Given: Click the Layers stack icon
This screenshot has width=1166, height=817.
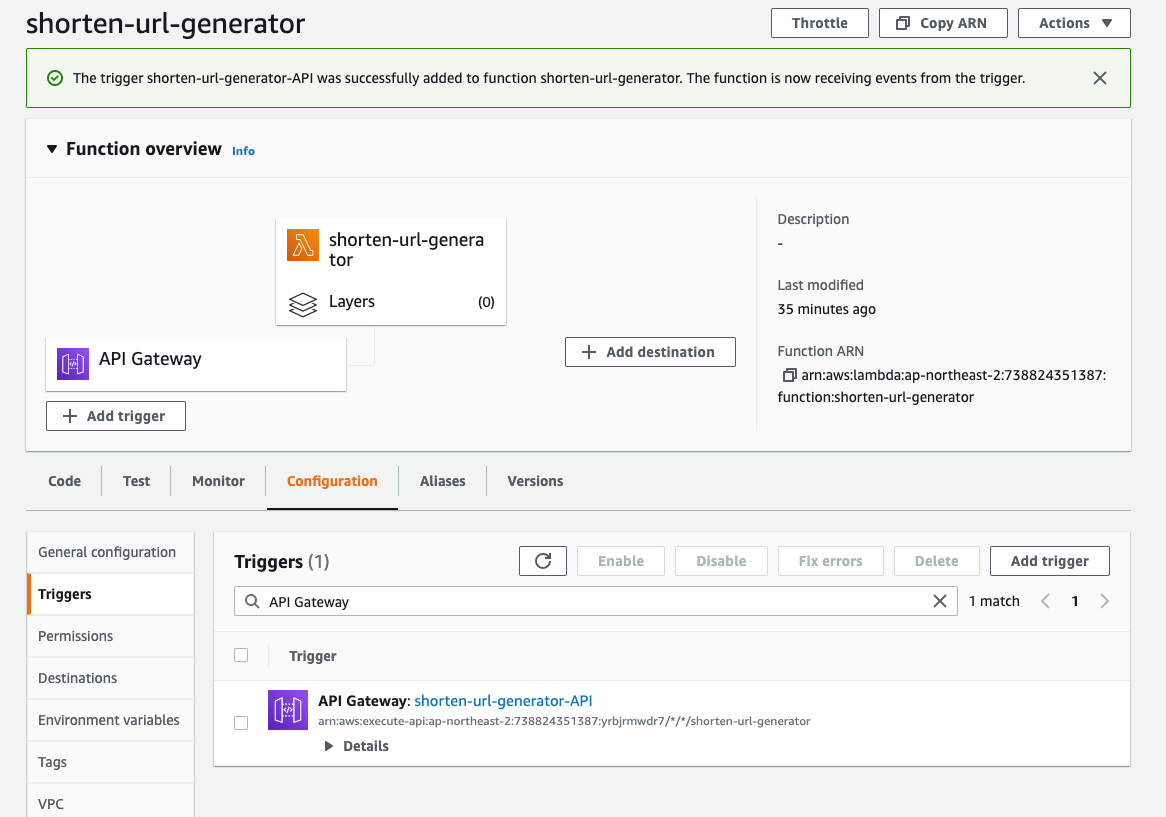Looking at the screenshot, I should tap(303, 303).
